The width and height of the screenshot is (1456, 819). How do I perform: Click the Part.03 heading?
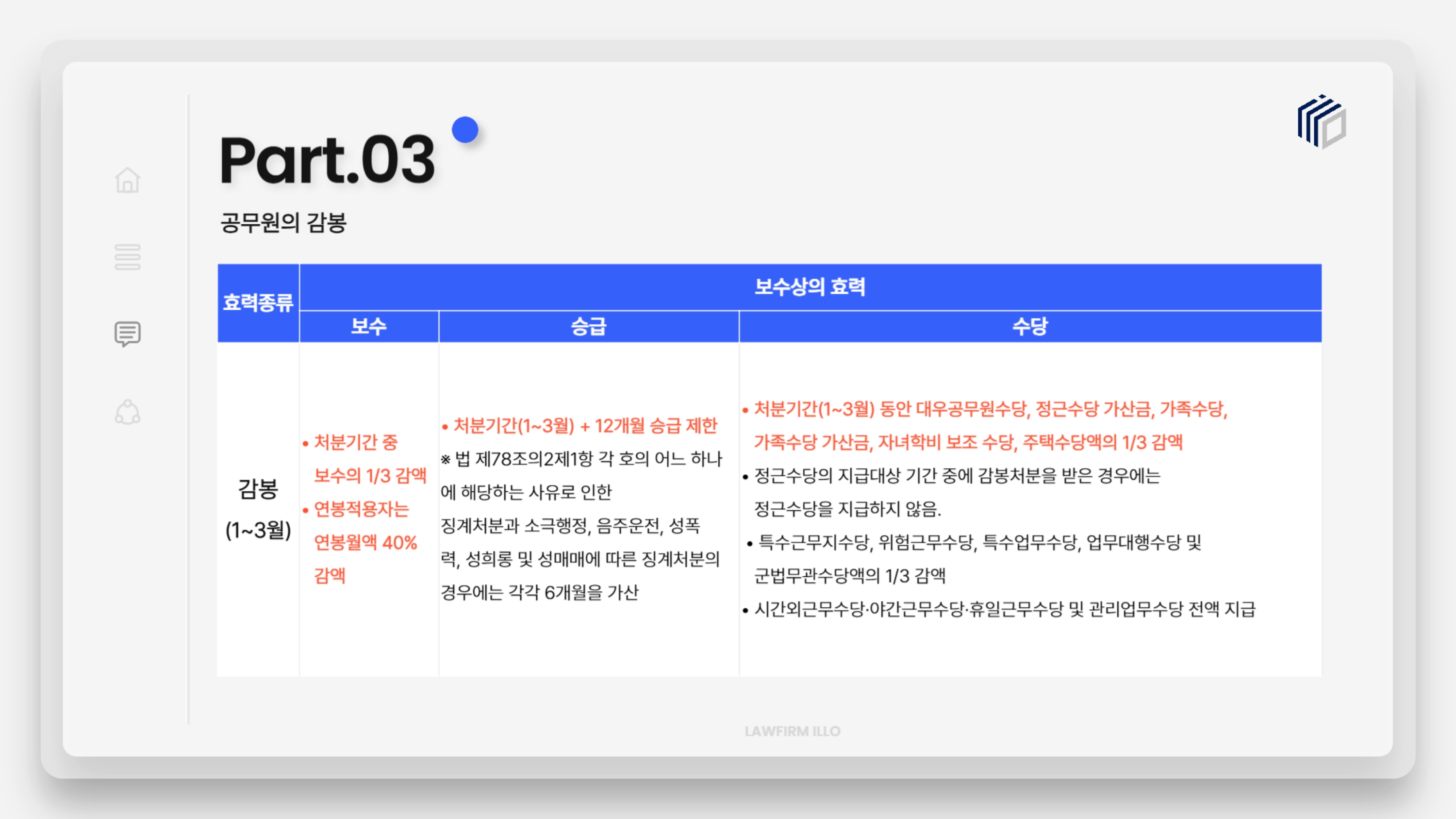327,160
